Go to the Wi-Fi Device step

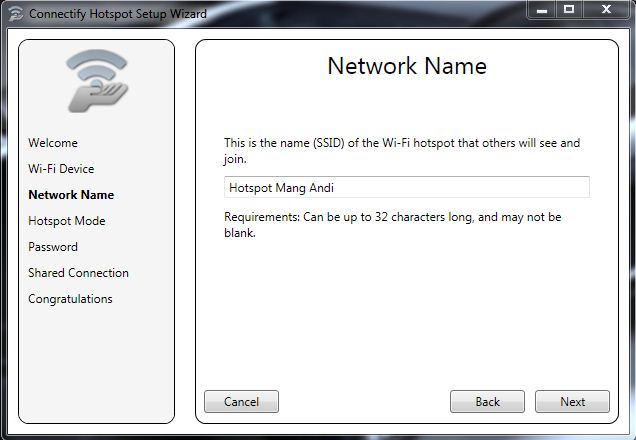pos(61,169)
